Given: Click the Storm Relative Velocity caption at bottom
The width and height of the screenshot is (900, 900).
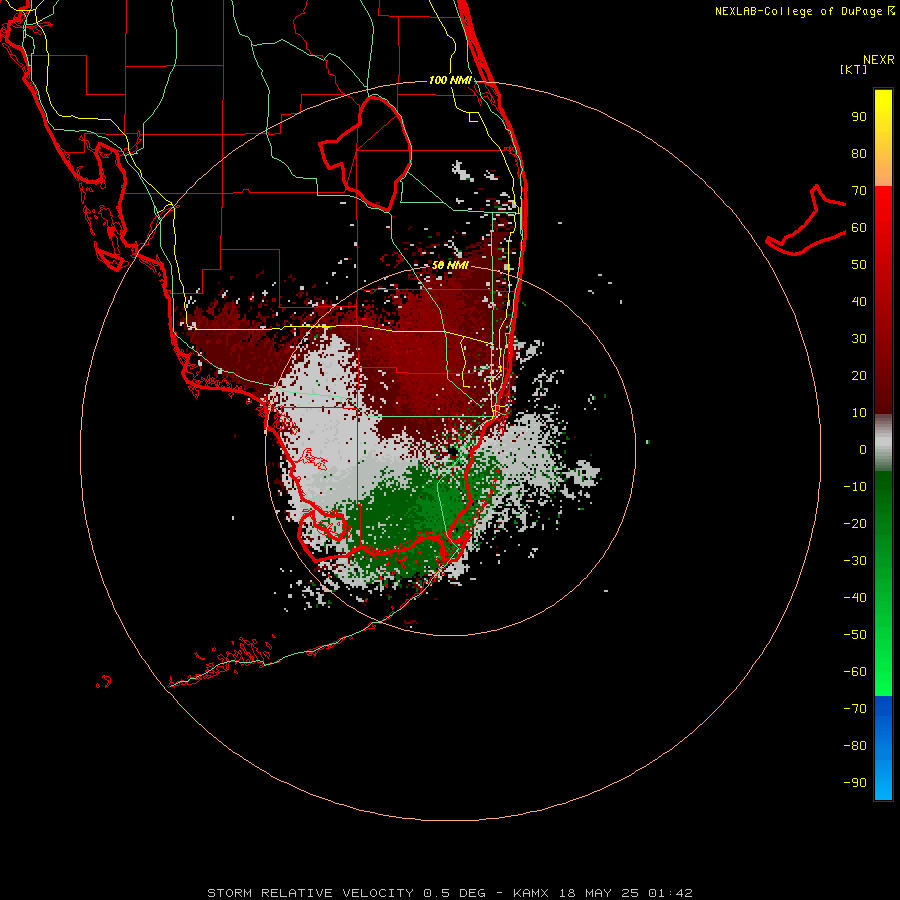Looking at the screenshot, I should pos(449,893).
